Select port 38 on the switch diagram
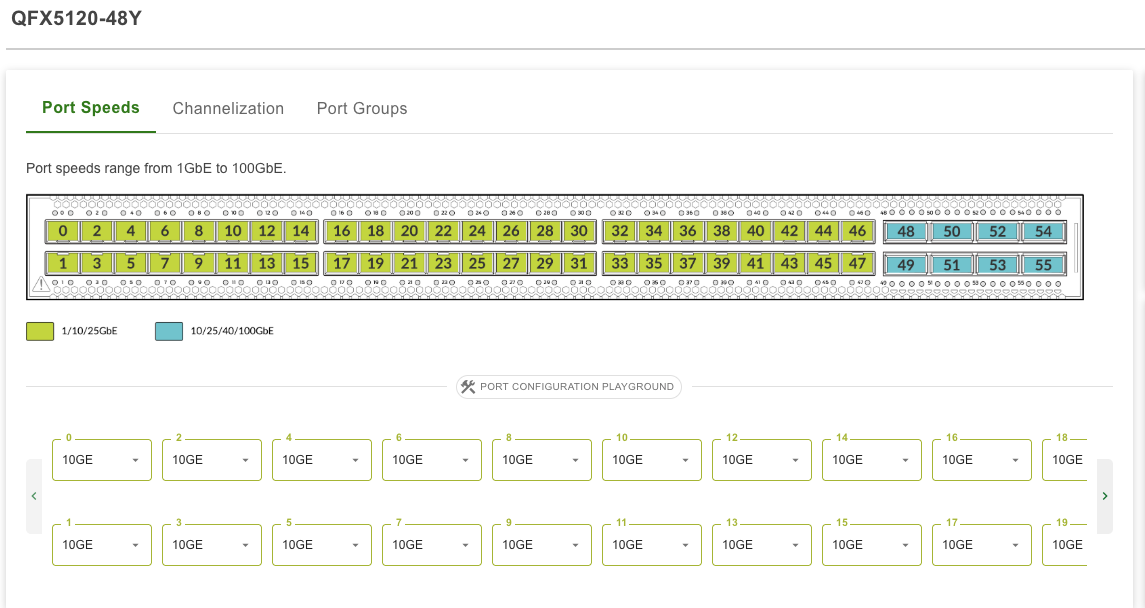The image size is (1145, 608). 722,231
